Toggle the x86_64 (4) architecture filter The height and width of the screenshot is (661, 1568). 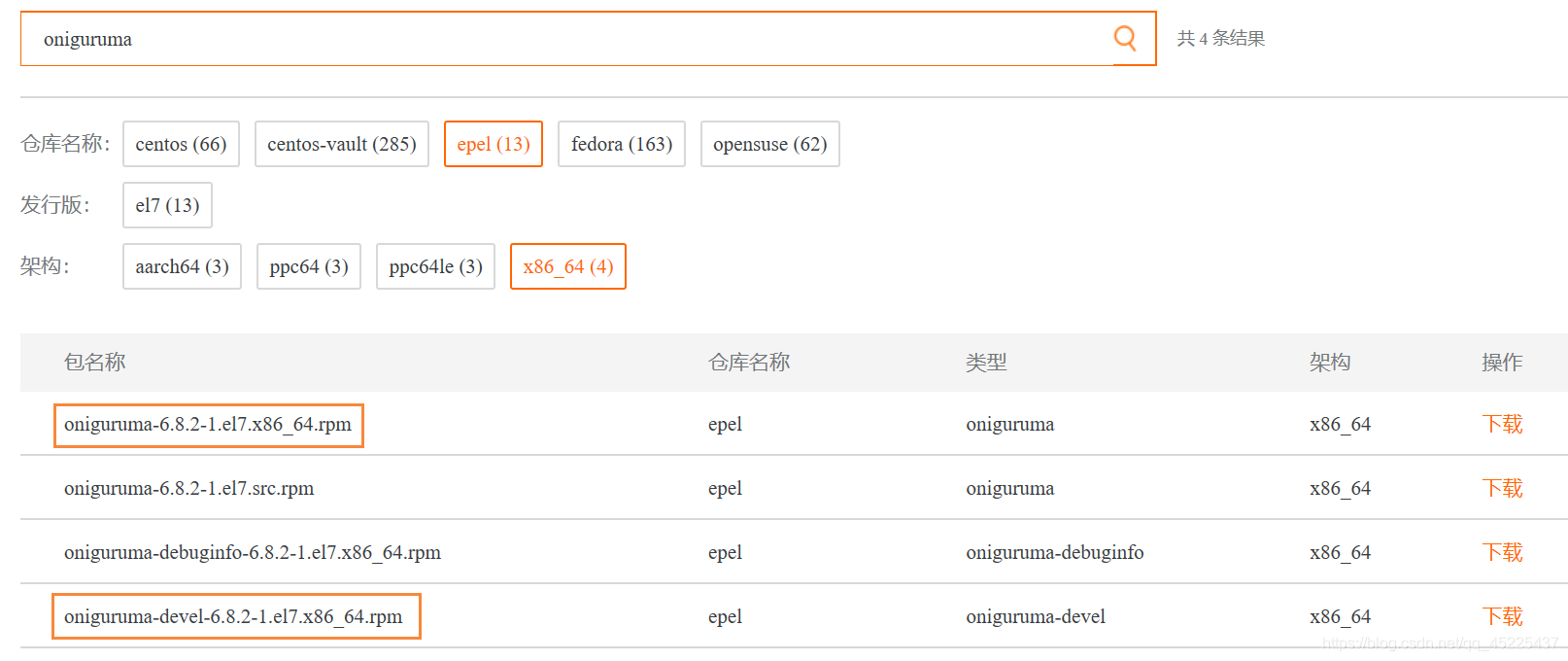[x=568, y=266]
